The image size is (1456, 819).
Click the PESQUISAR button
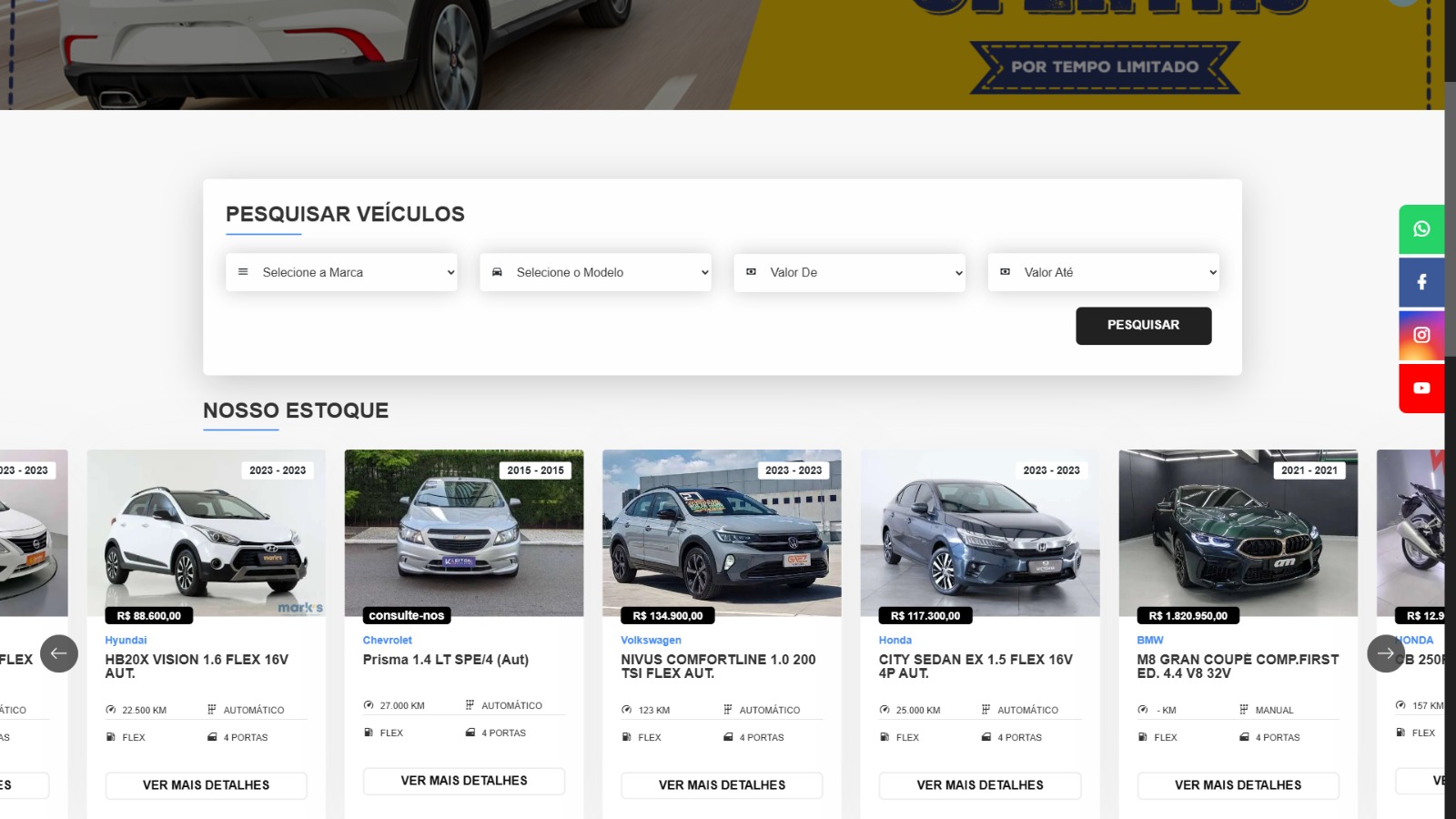tap(1143, 326)
